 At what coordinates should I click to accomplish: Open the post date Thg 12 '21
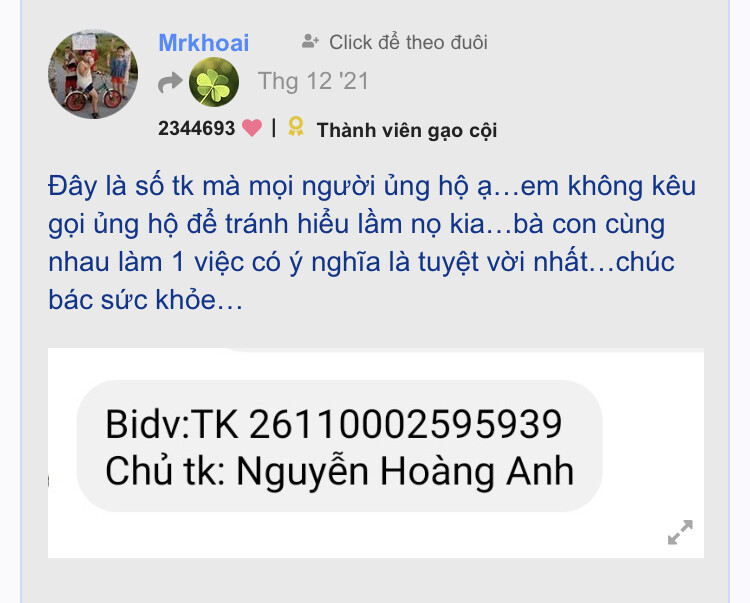tap(313, 81)
